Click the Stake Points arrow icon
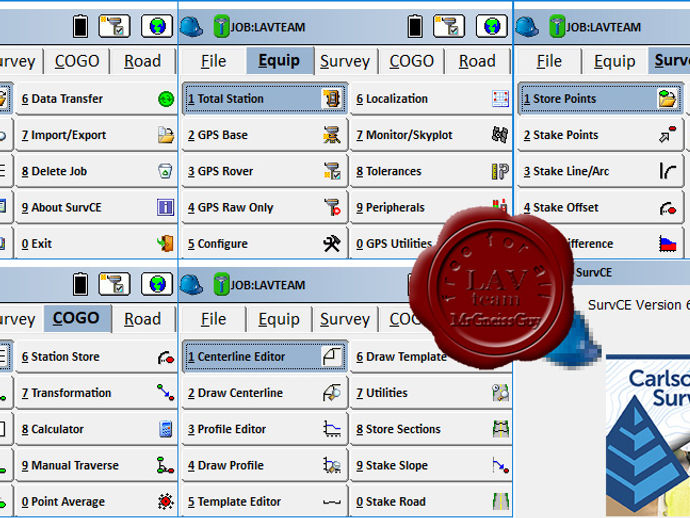 coord(668,135)
